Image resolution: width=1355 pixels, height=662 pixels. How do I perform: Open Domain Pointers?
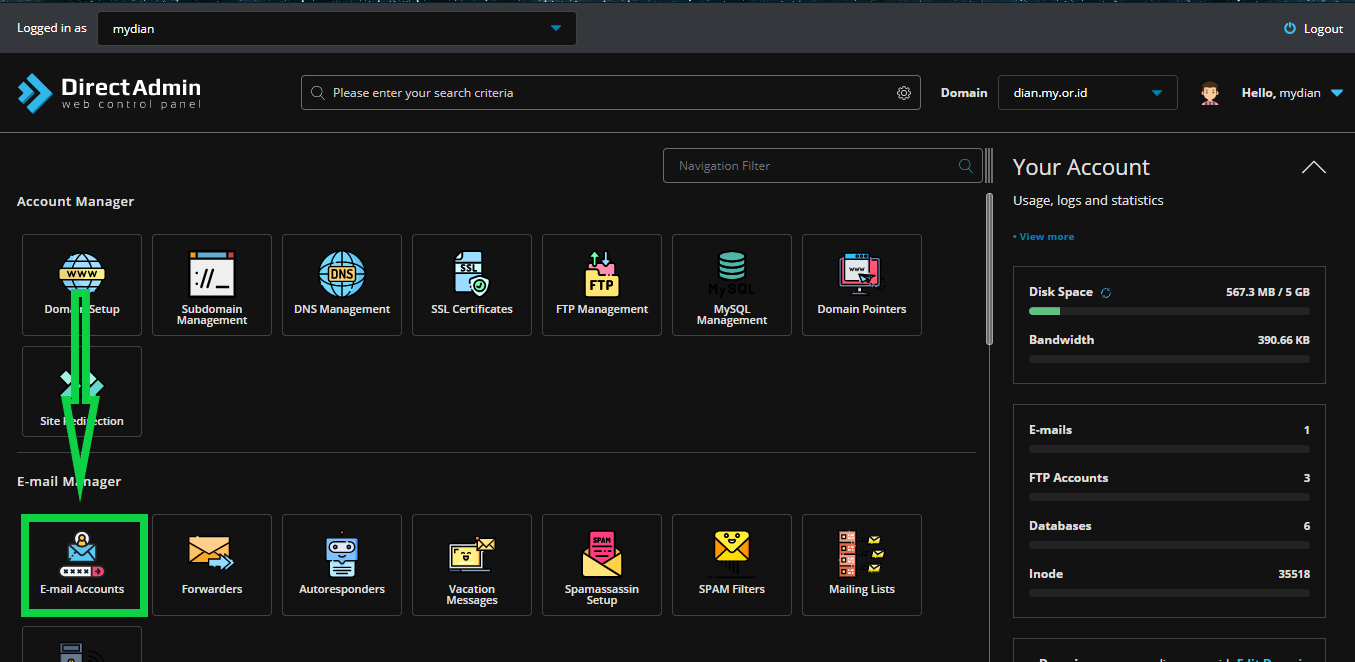point(862,285)
